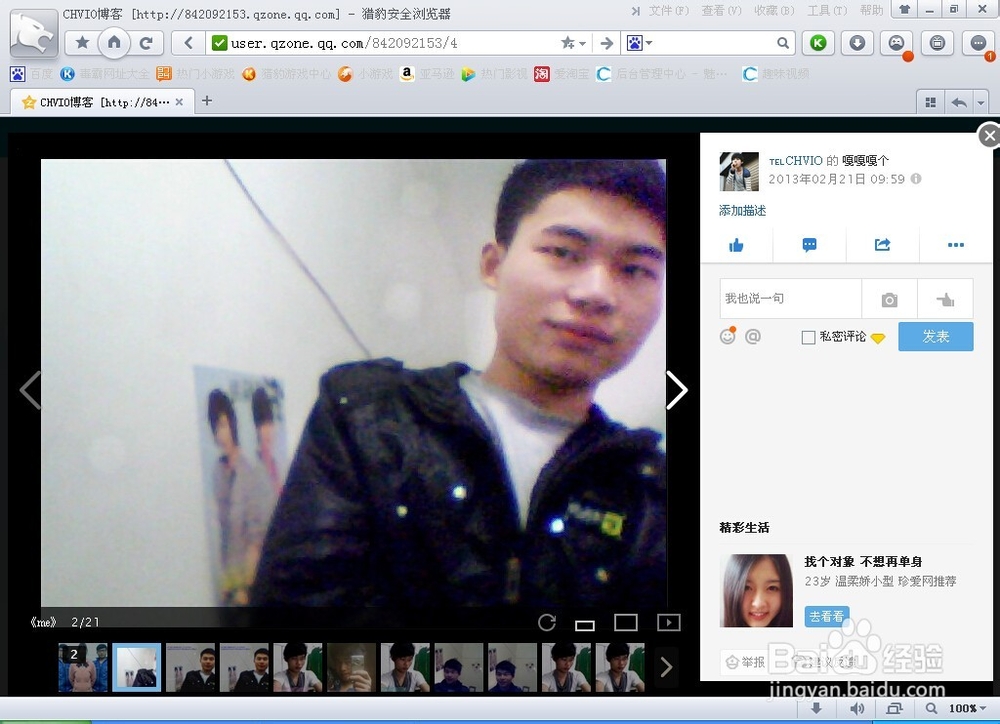1000x724 pixels.
Task: Click the tab grid overview icon
Action: [x=930, y=102]
